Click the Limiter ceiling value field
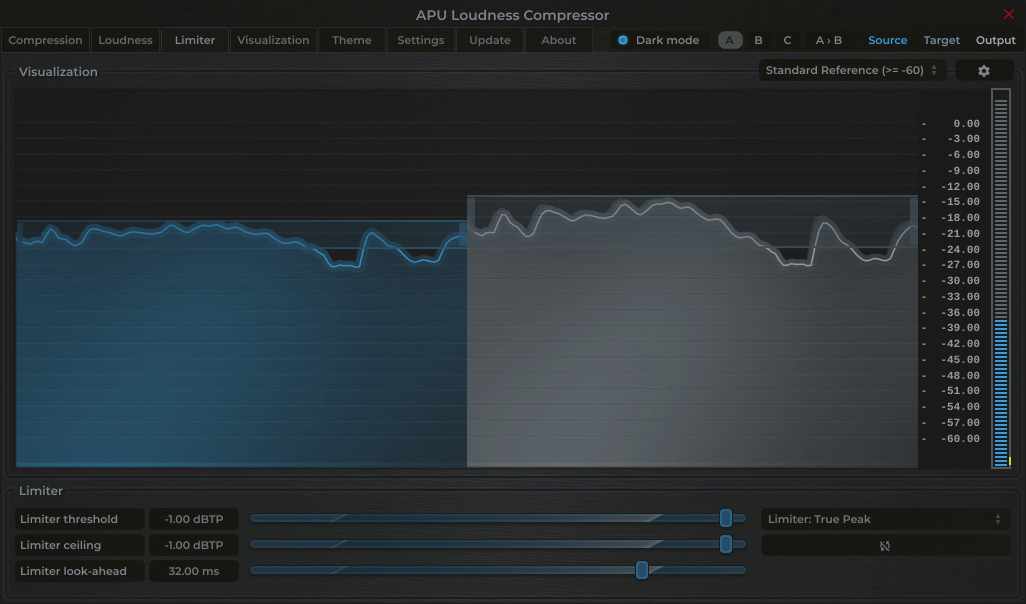 (x=193, y=545)
